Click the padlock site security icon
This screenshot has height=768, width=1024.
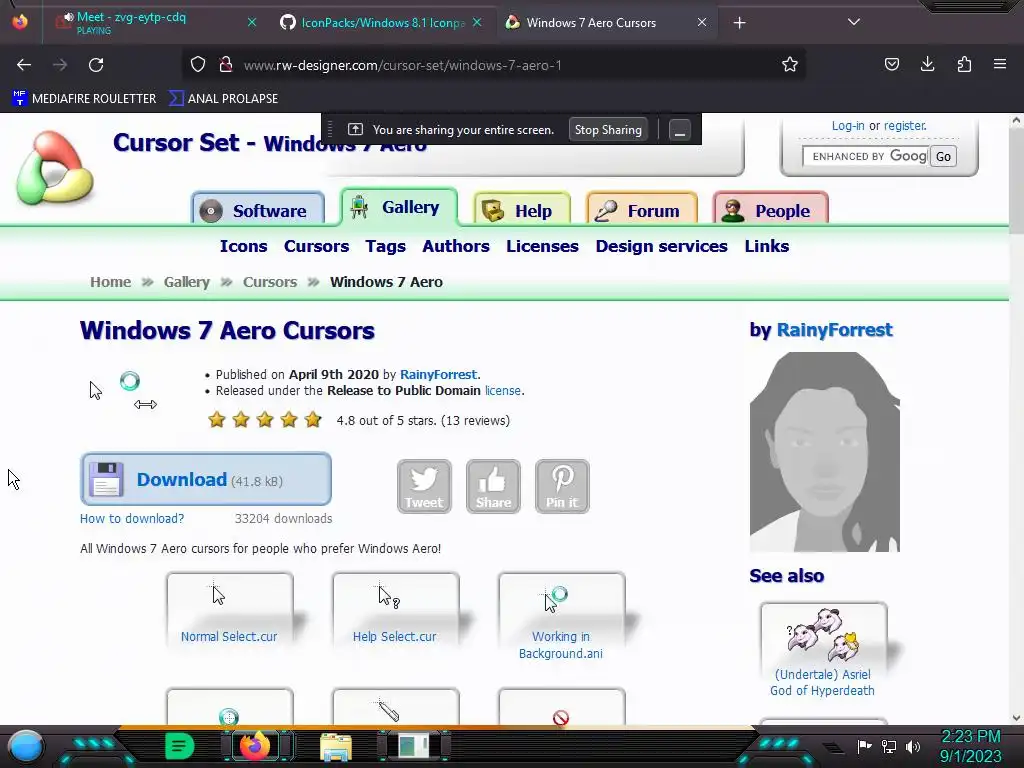tap(226, 65)
